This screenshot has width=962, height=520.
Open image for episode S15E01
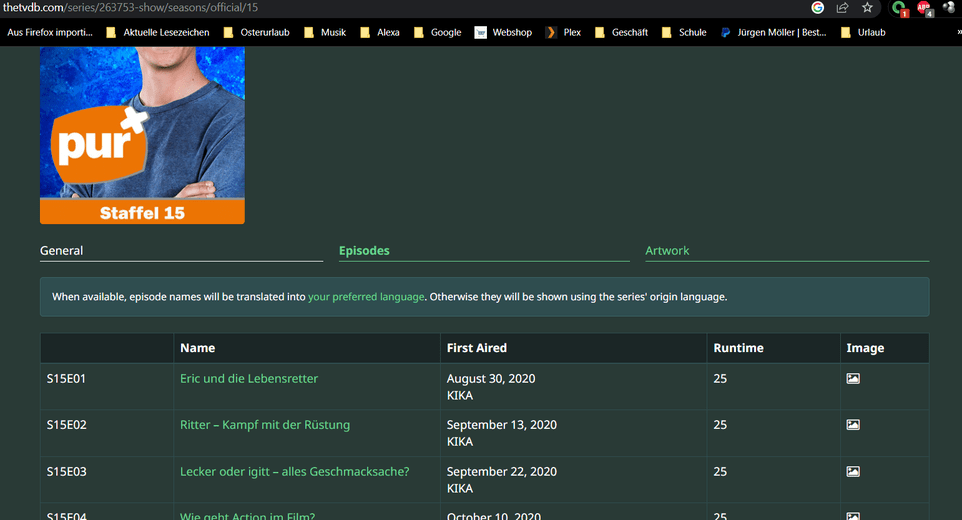(x=853, y=378)
